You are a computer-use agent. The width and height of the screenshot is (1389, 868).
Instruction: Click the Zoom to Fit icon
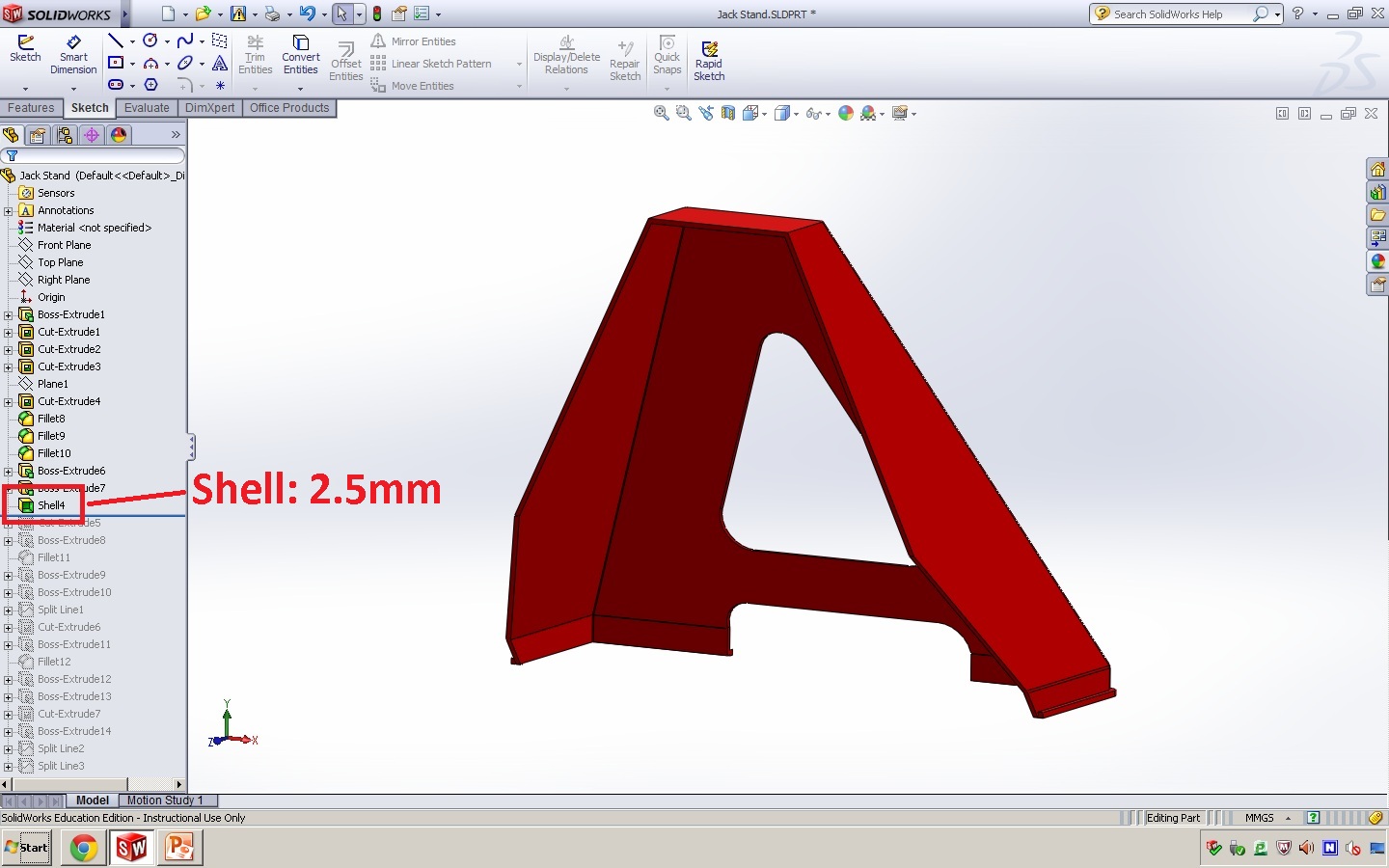(661, 113)
